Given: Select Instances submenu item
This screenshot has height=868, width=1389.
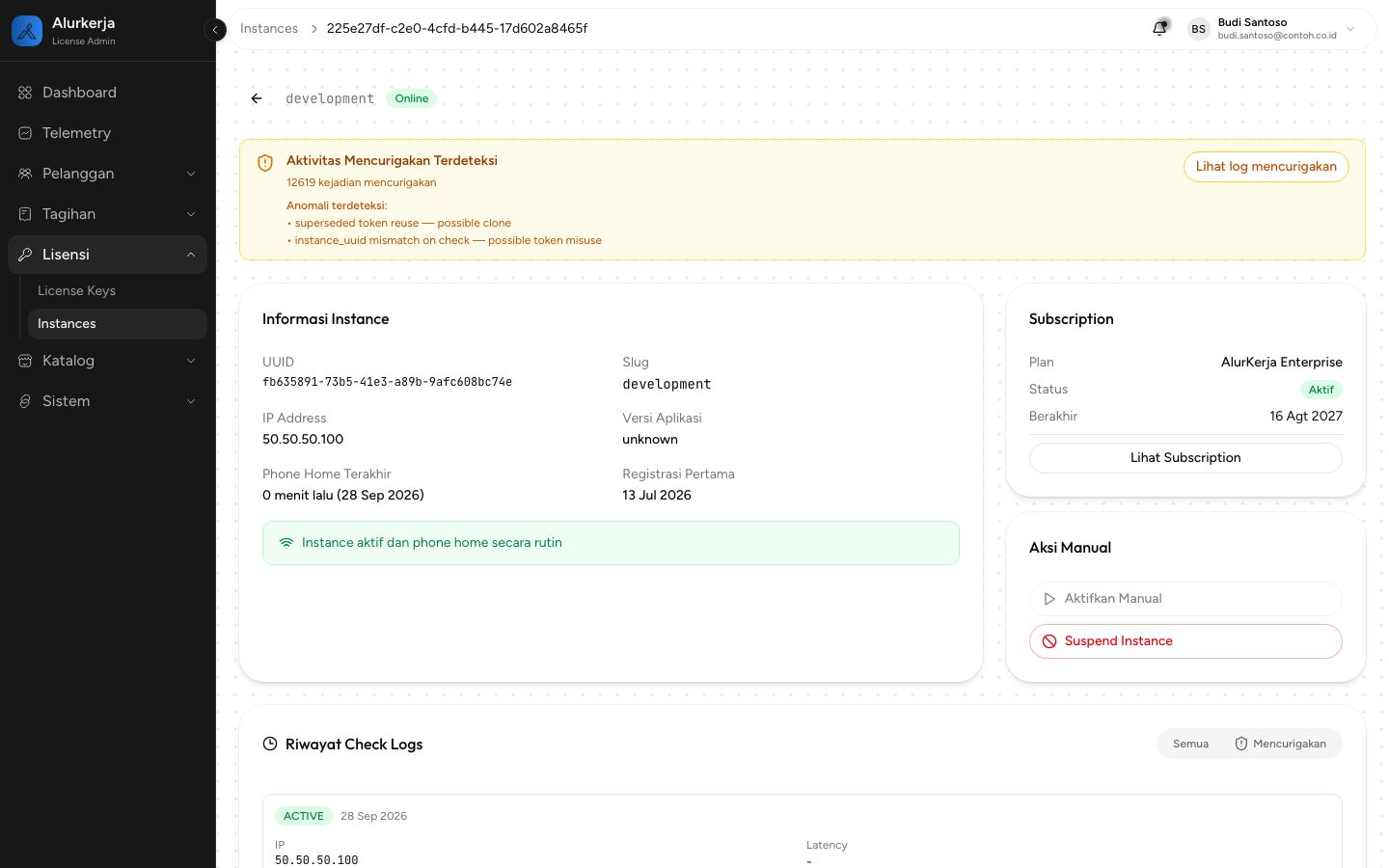Looking at the screenshot, I should [x=117, y=324].
